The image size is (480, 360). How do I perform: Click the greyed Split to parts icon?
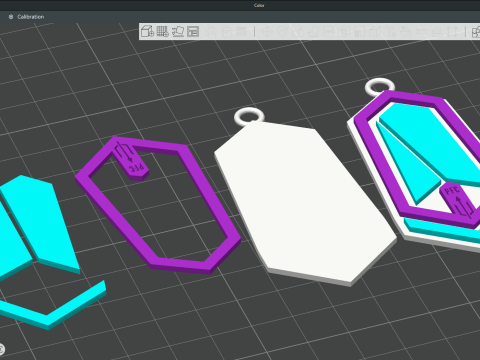point(227,31)
